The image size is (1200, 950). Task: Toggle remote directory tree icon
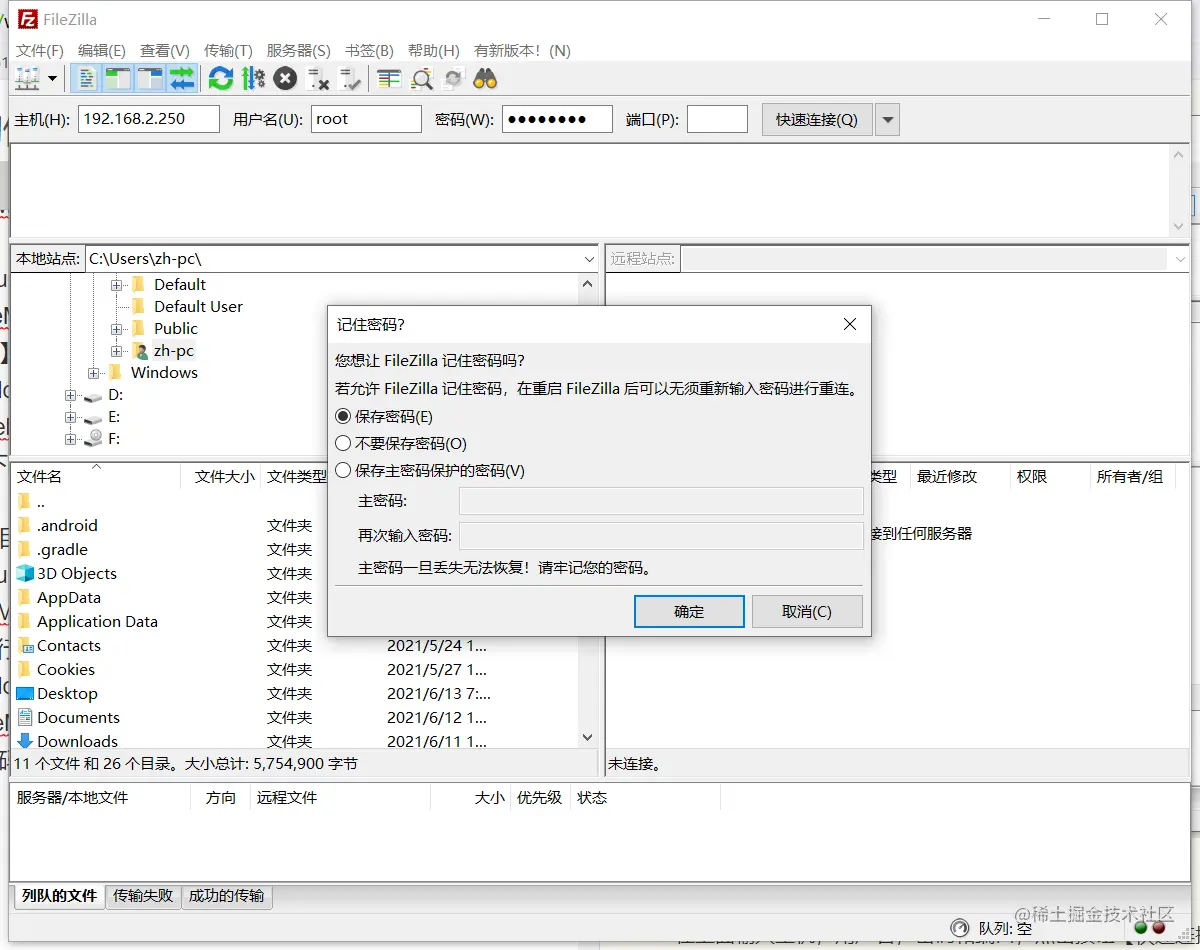tap(150, 78)
